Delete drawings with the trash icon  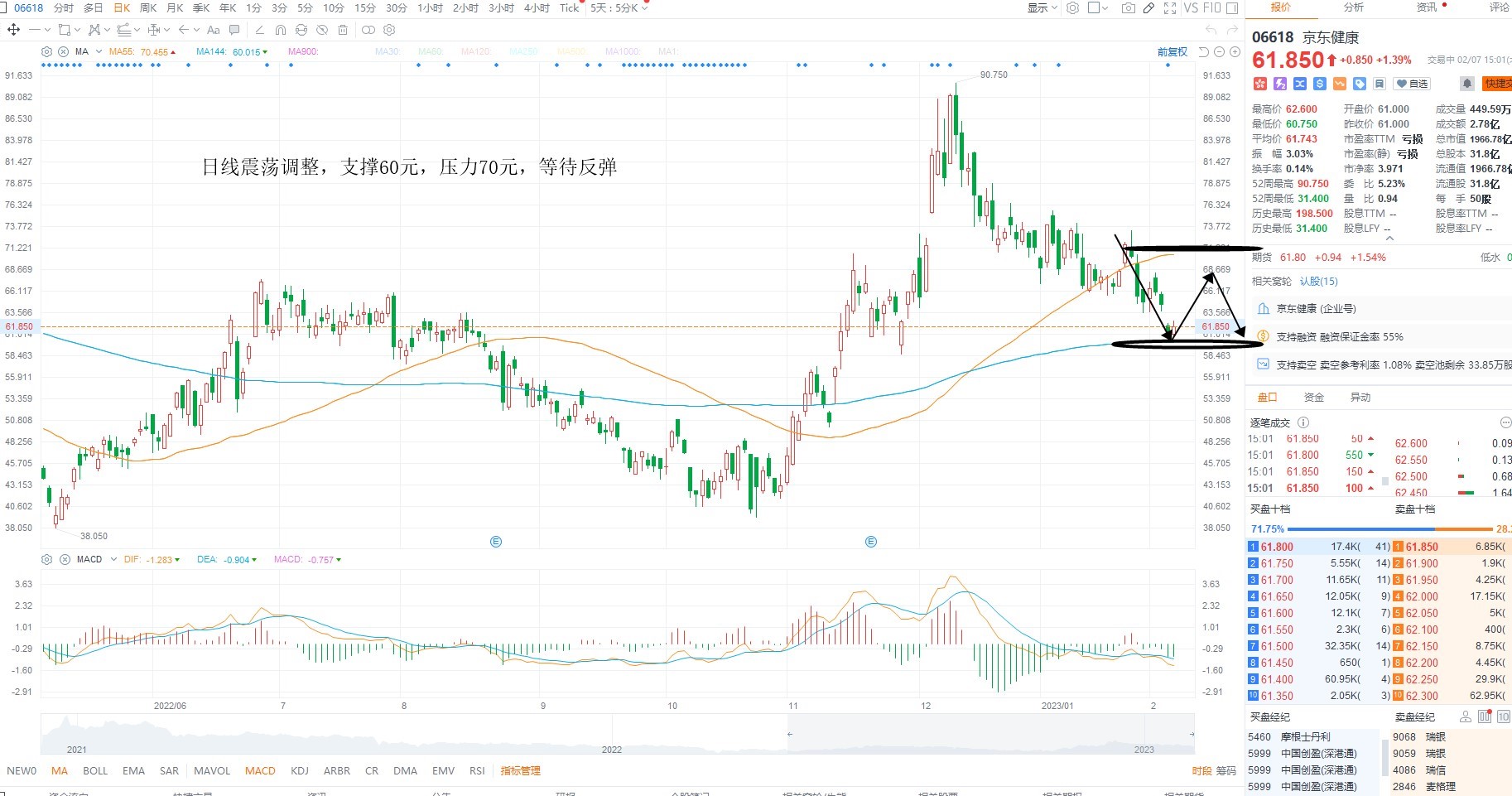coord(343,30)
